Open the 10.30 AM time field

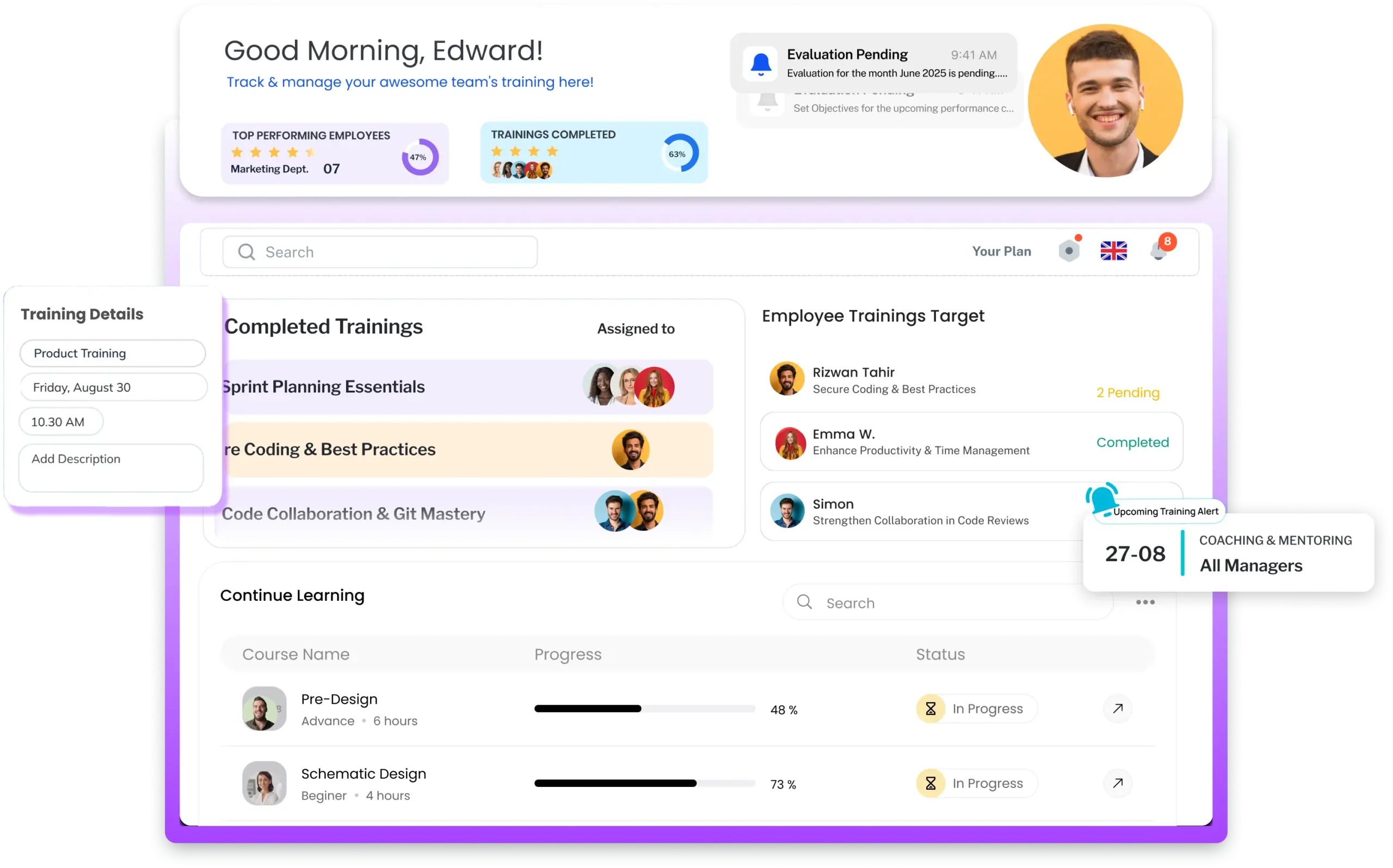tap(61, 422)
